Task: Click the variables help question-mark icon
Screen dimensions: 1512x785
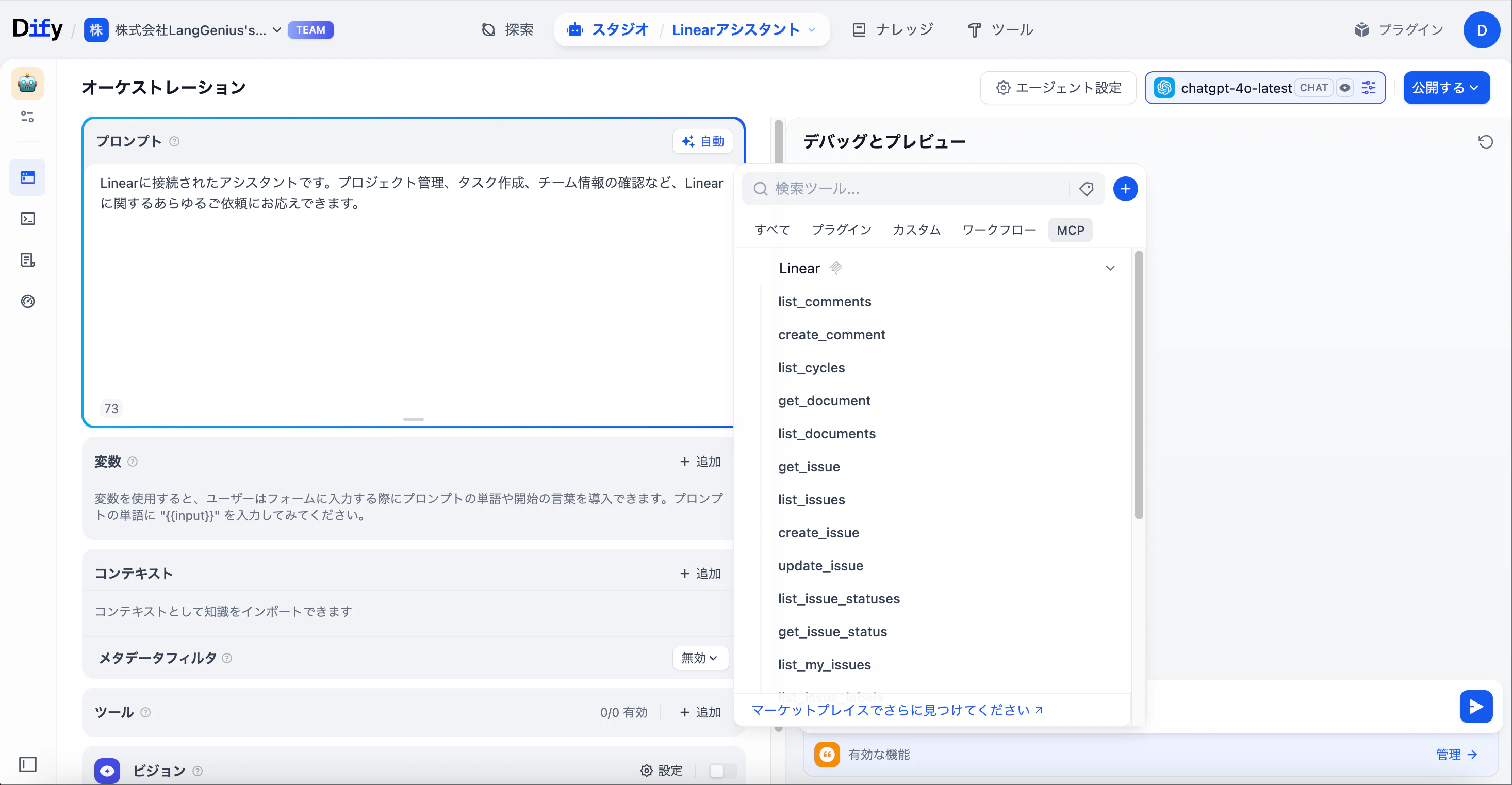Action: pos(133,462)
